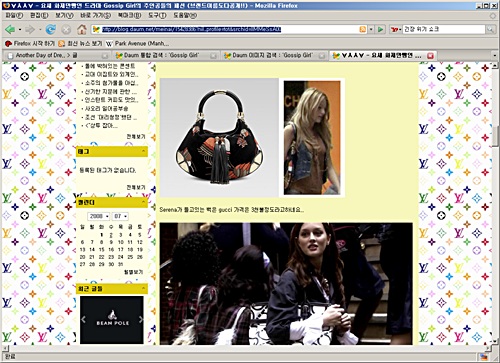This screenshot has width=500, height=363.
Task: Click 전체보기 under the 태그 section
Action: click(136, 187)
